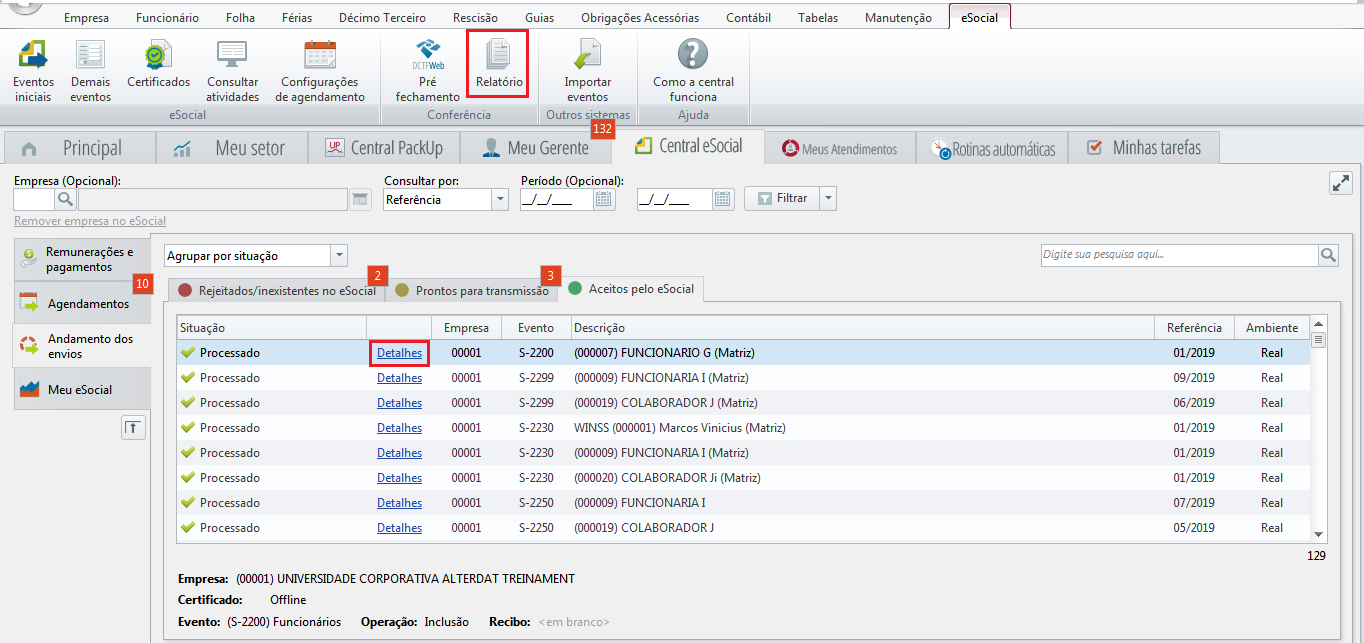Click the grid button next to the company name field
This screenshot has height=643, width=1364.
point(361,199)
